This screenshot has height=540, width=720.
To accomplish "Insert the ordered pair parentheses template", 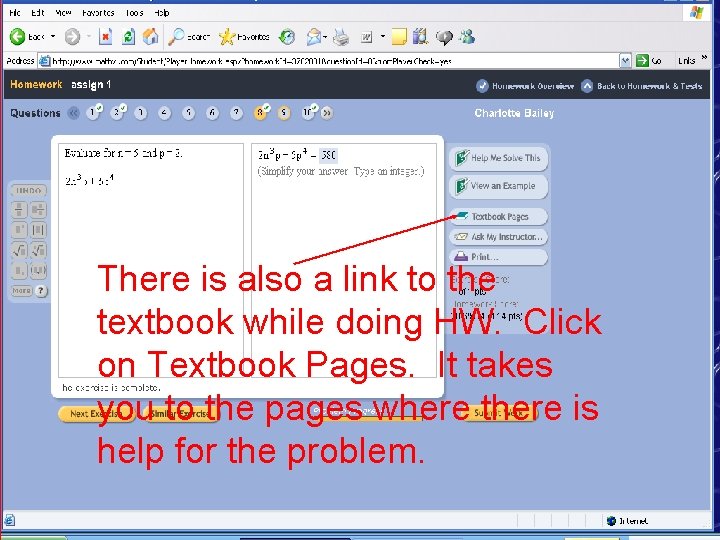I will [x=38, y=270].
